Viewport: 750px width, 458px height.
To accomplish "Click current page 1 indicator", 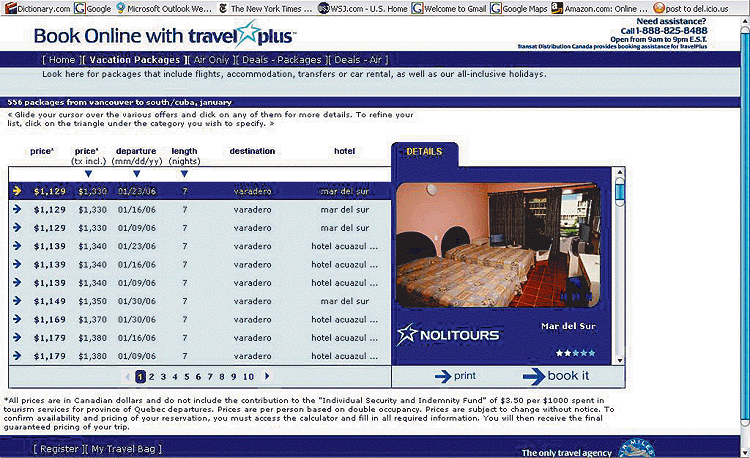I will [140, 377].
